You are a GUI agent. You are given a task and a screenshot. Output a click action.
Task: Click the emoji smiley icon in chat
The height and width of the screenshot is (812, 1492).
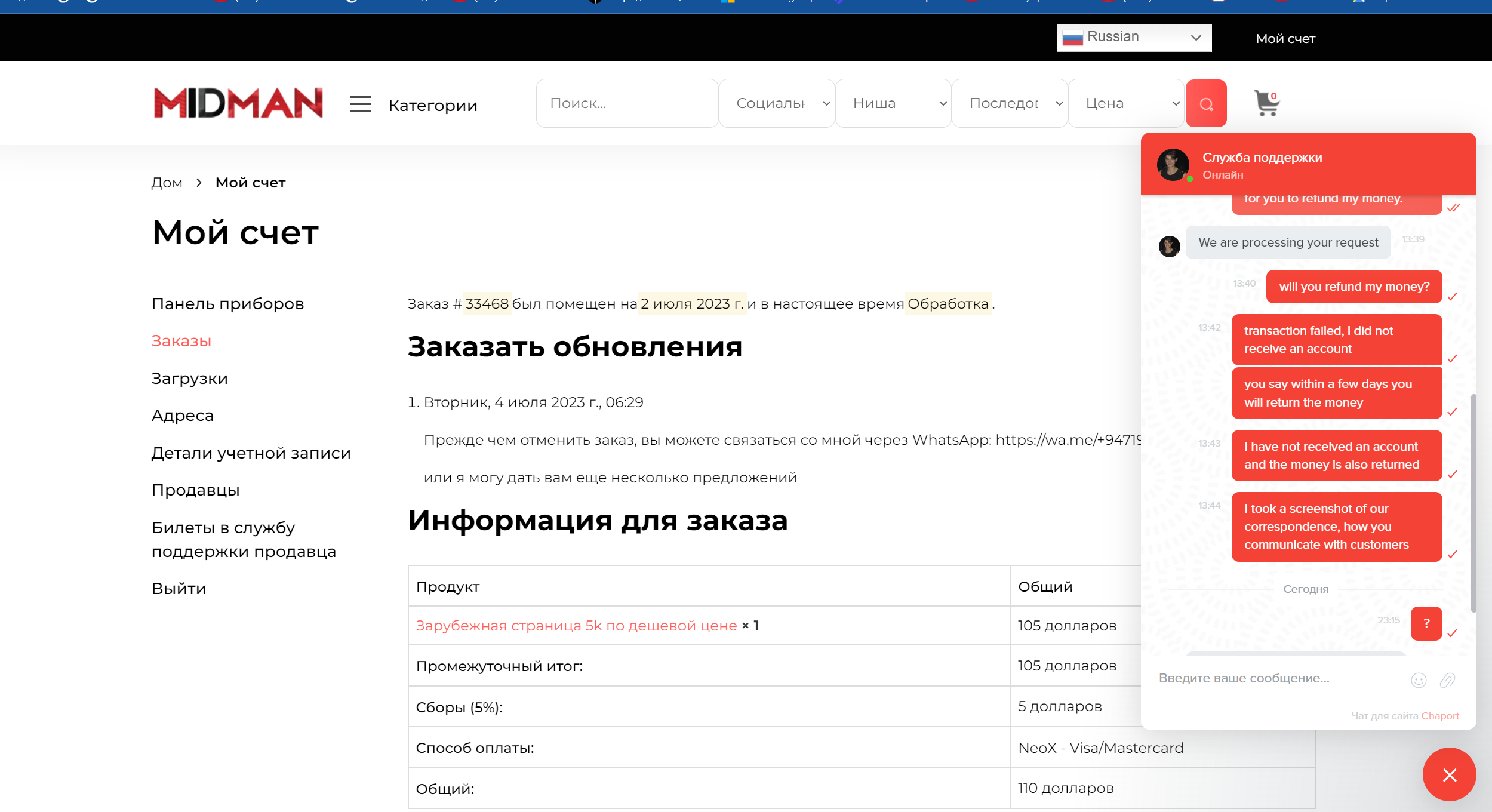point(1419,680)
